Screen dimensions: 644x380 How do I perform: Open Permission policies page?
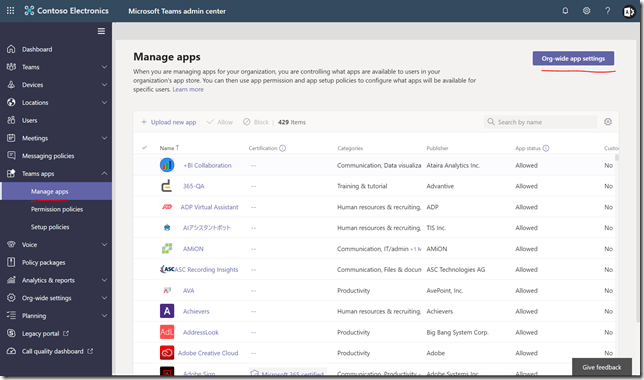pyautogui.click(x=57, y=209)
